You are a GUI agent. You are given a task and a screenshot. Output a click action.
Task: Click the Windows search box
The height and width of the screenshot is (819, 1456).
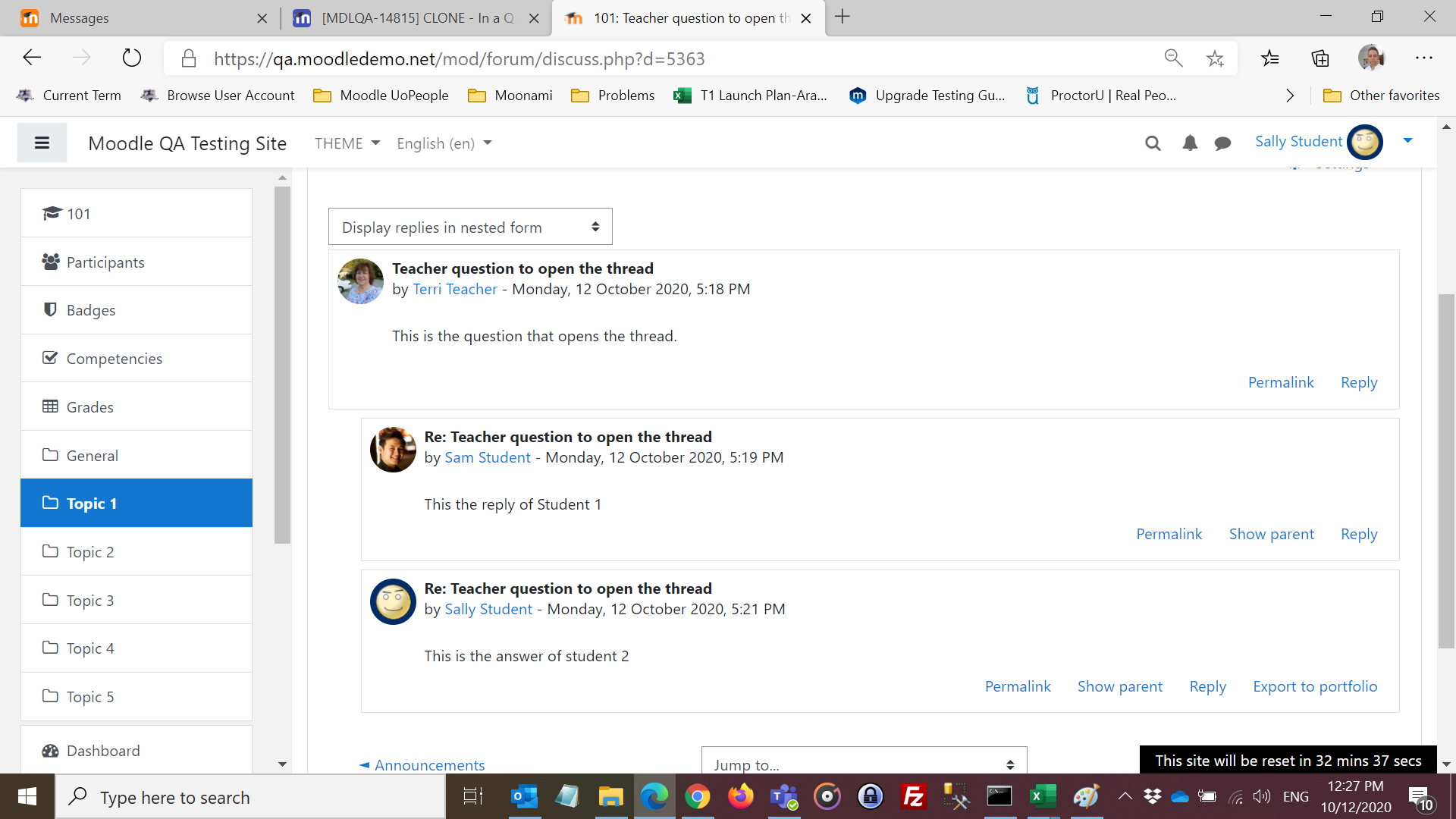pos(250,796)
